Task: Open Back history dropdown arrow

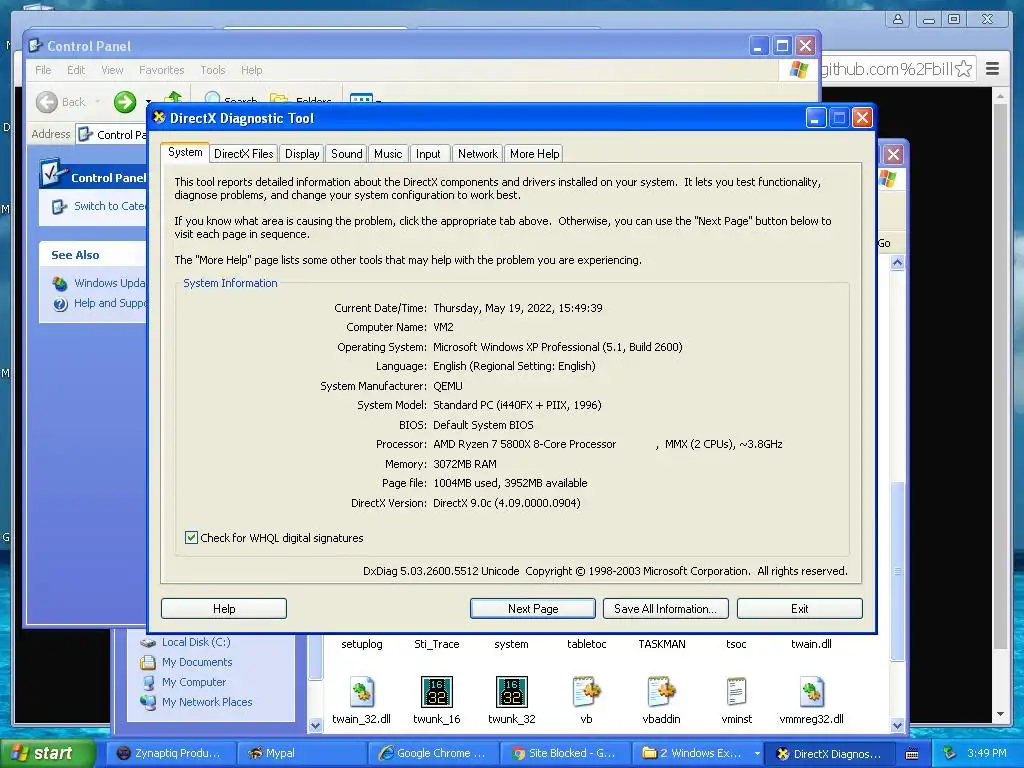Action: (98, 102)
